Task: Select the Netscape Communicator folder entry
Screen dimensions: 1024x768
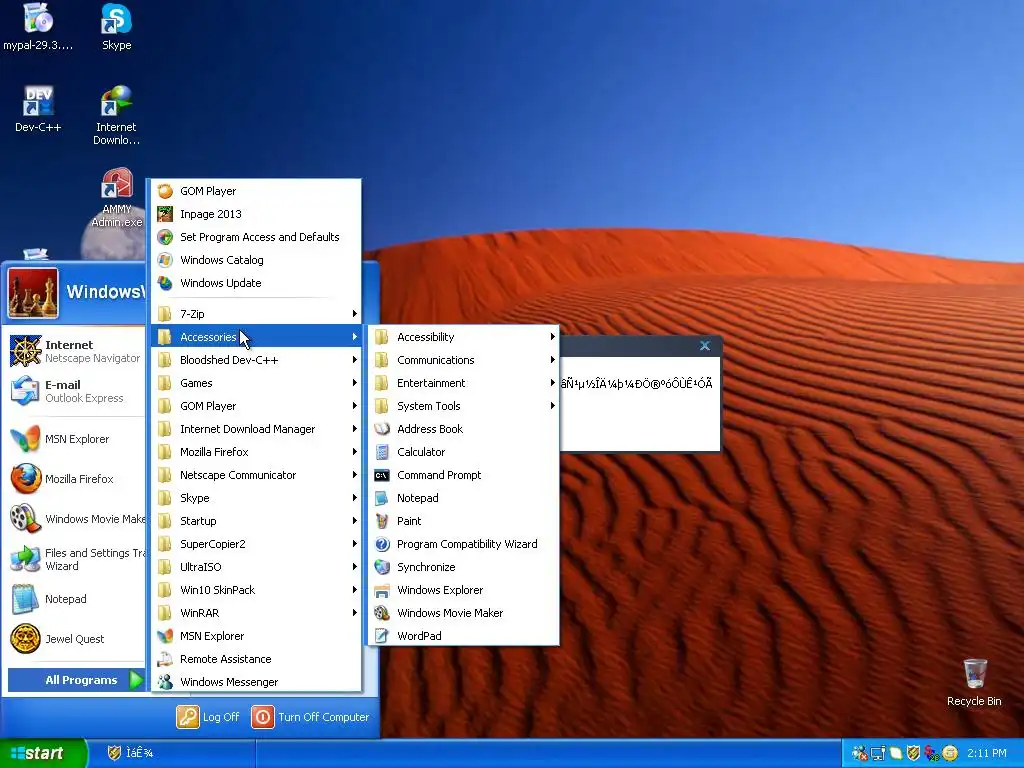Action: click(x=257, y=475)
